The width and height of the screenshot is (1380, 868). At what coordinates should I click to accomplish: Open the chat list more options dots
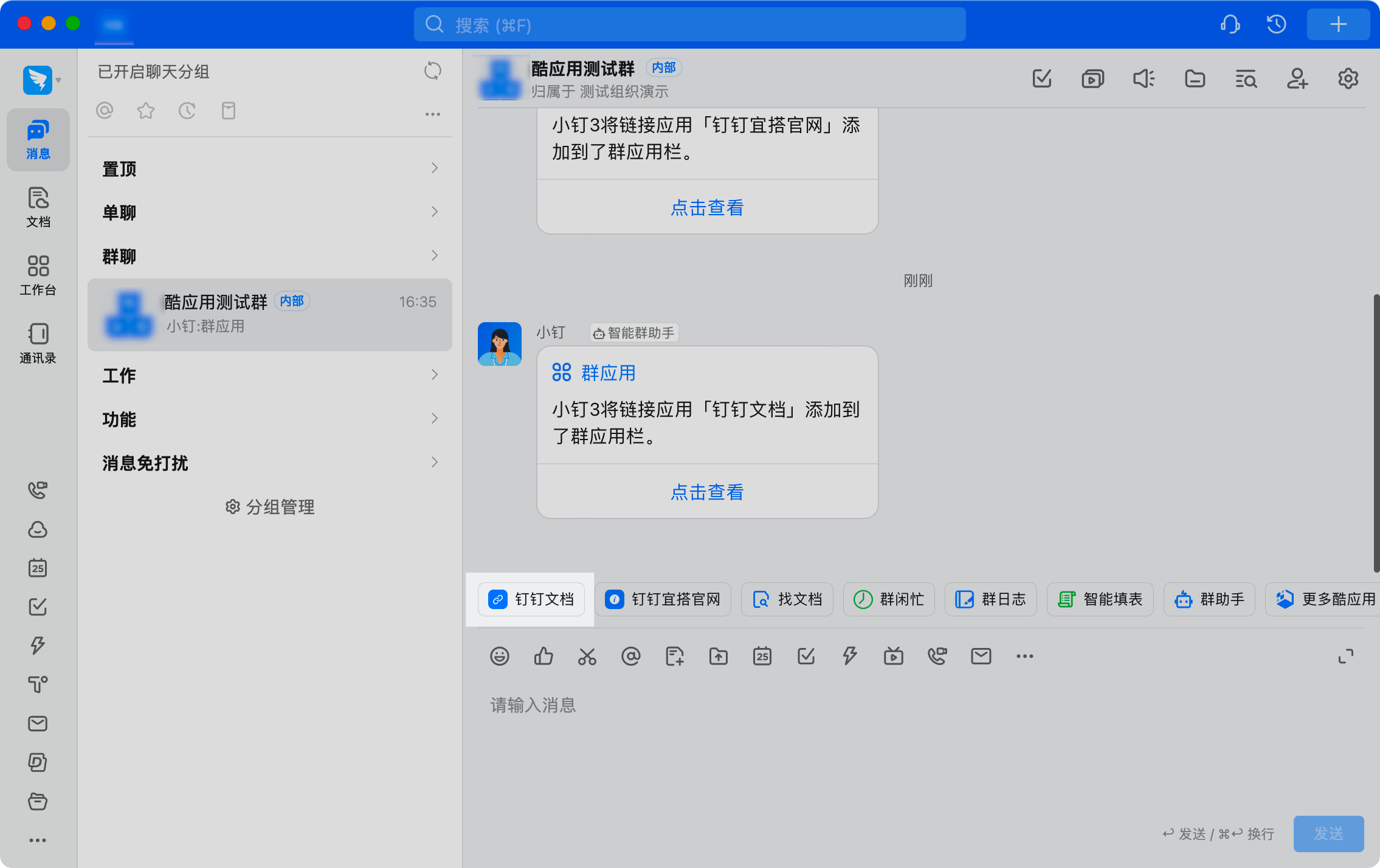tap(433, 114)
